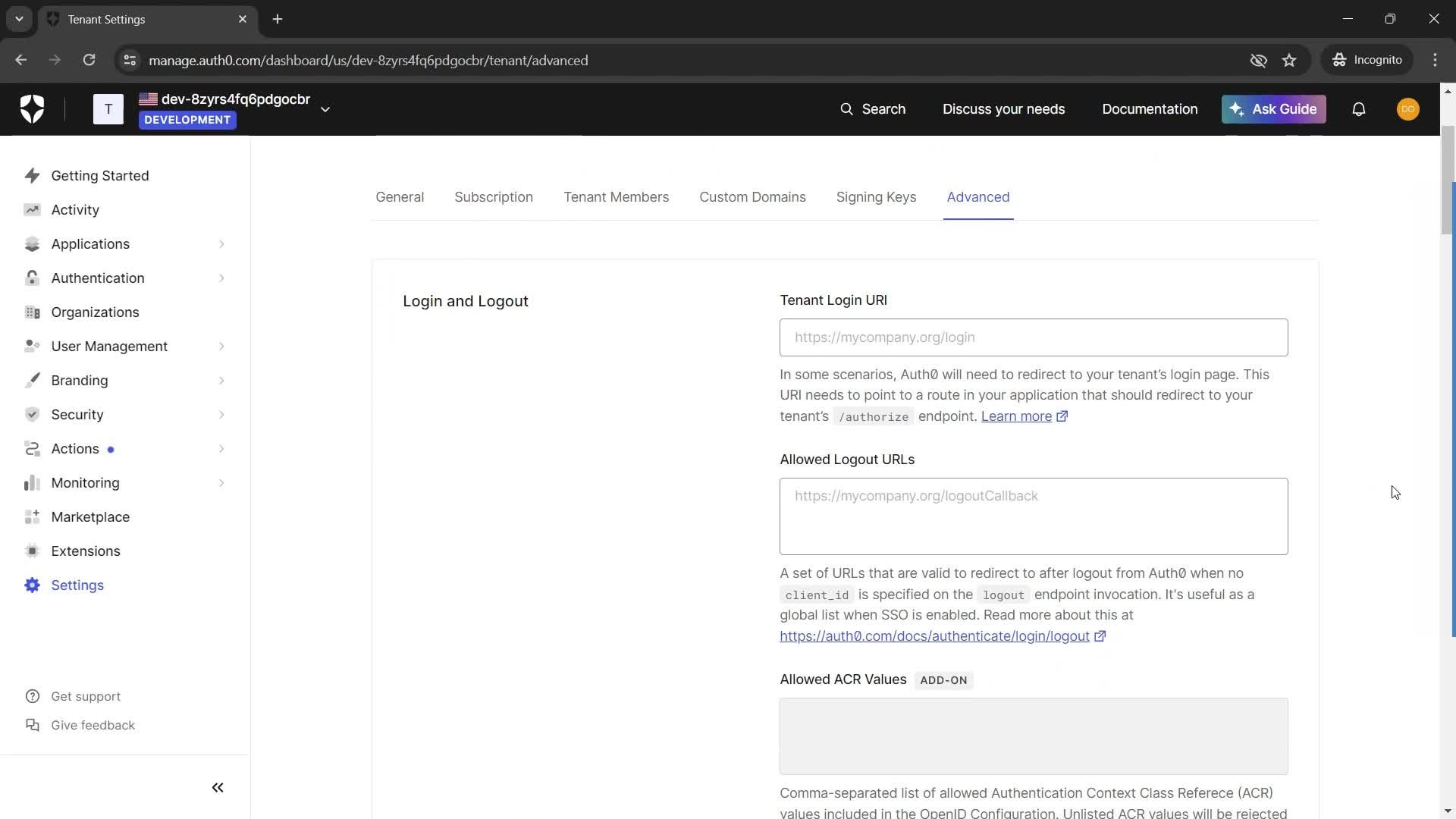This screenshot has height=819, width=1456.
Task: Select the Advanced tab
Action: coord(978,197)
